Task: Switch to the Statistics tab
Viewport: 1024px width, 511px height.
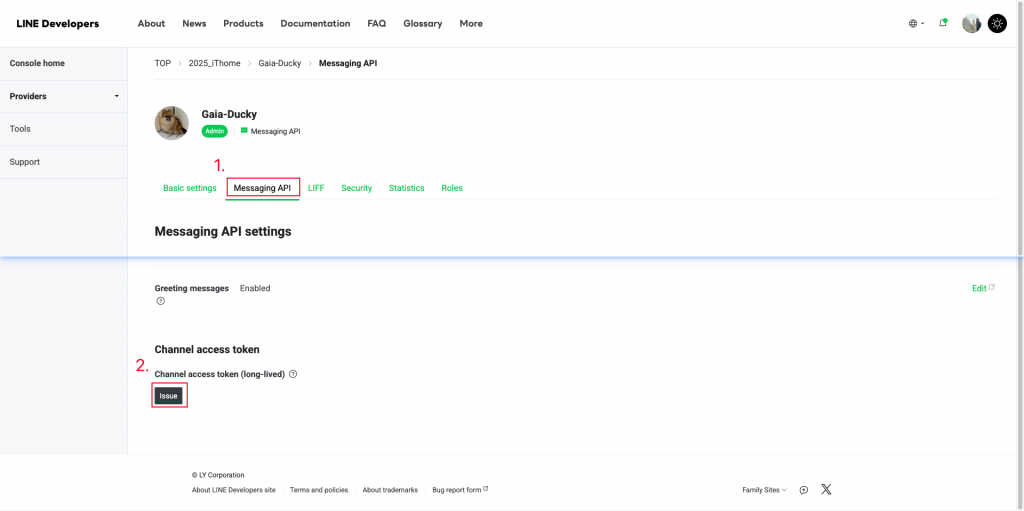Action: [x=406, y=188]
